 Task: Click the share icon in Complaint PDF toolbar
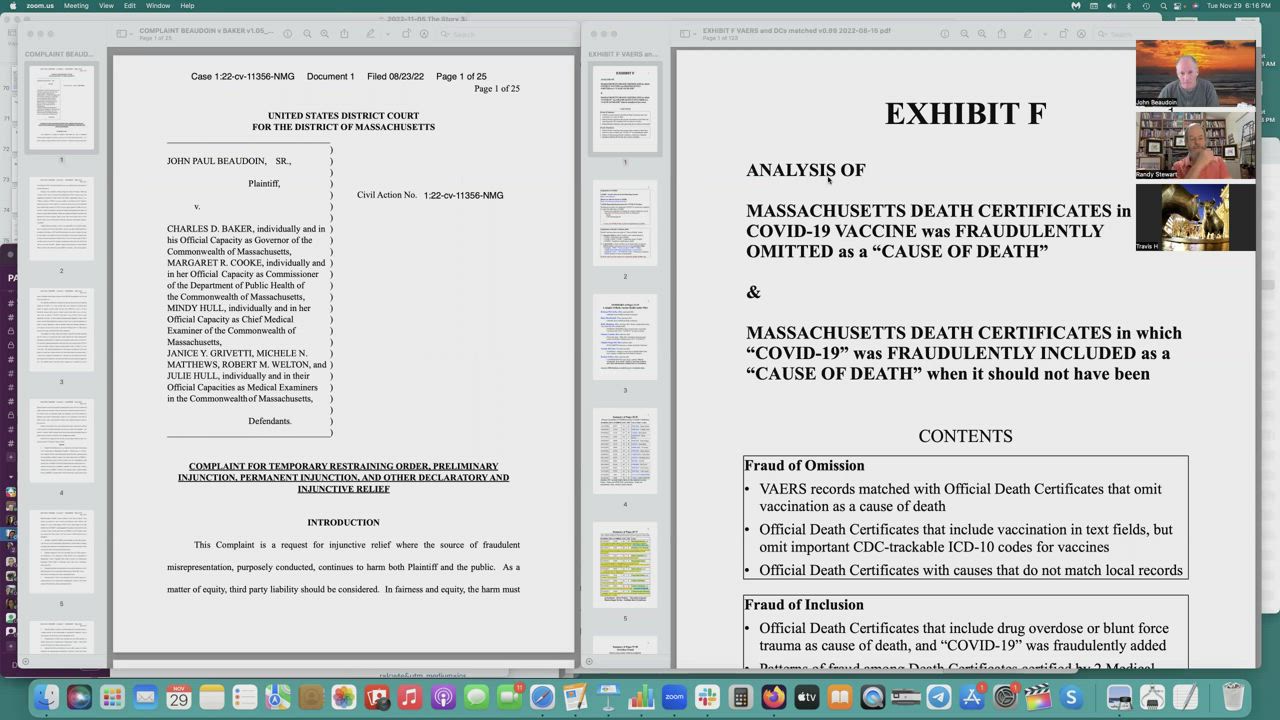coord(344,34)
